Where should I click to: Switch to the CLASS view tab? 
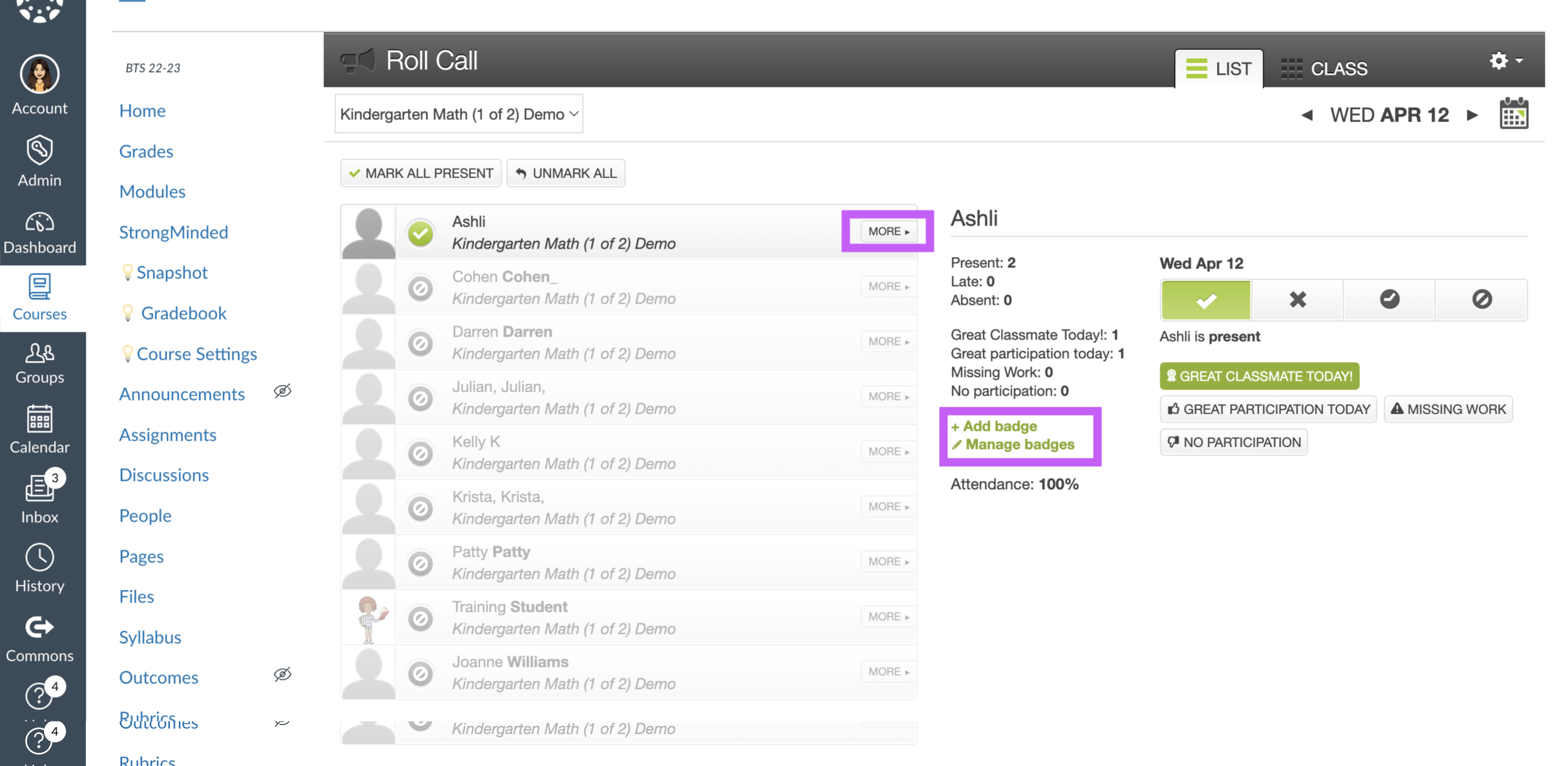click(x=1324, y=68)
